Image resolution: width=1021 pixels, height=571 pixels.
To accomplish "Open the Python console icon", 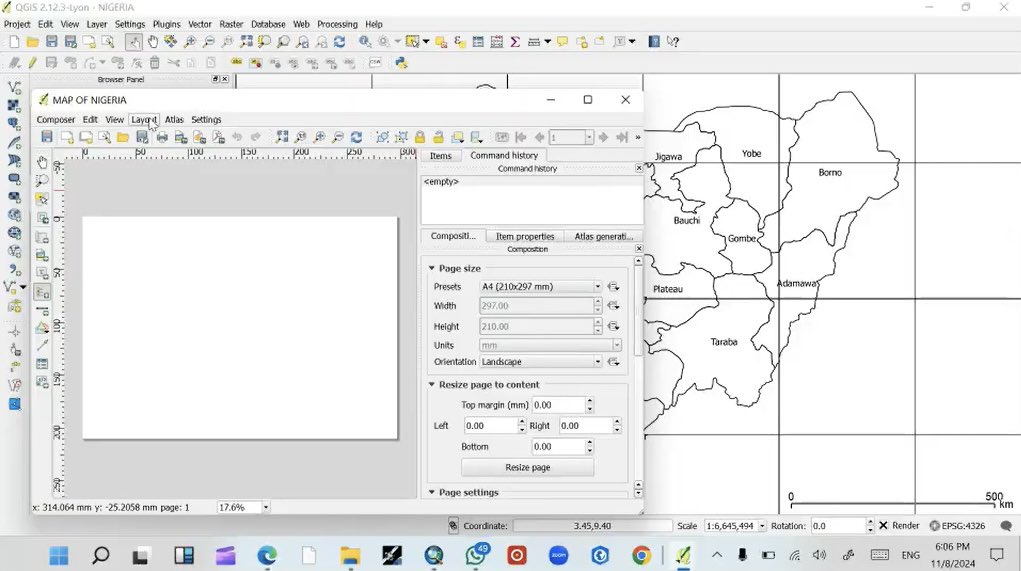I will pyautogui.click(x=401, y=63).
